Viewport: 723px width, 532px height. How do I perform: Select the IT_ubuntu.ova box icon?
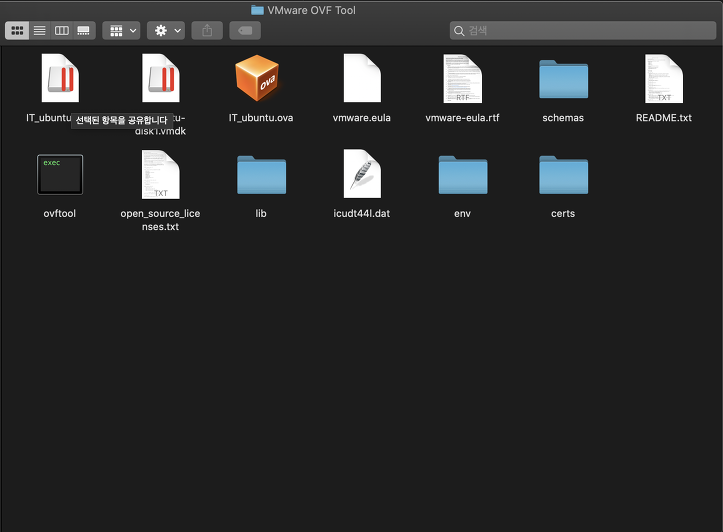point(257,78)
